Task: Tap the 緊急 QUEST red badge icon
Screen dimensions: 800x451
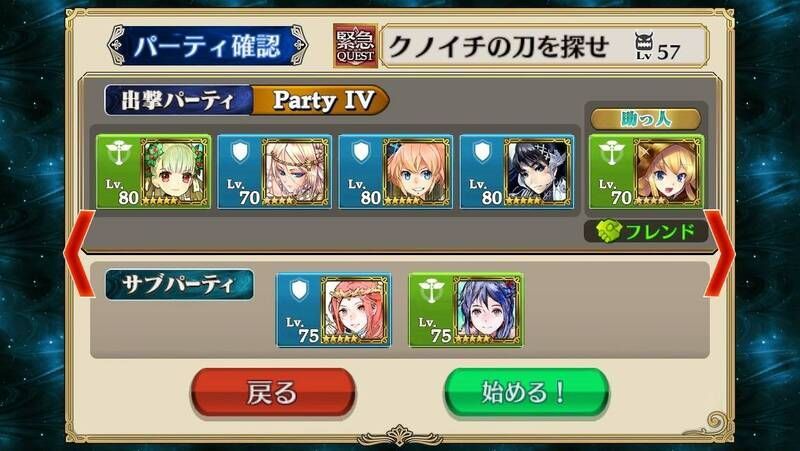Action: (356, 45)
